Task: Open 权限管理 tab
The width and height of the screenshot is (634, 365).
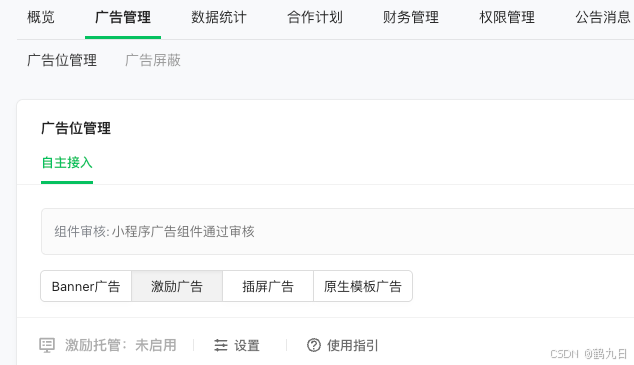Action: 507,17
